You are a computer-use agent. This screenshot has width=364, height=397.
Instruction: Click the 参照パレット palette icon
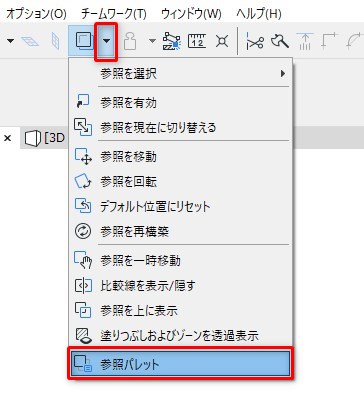[x=83, y=364]
